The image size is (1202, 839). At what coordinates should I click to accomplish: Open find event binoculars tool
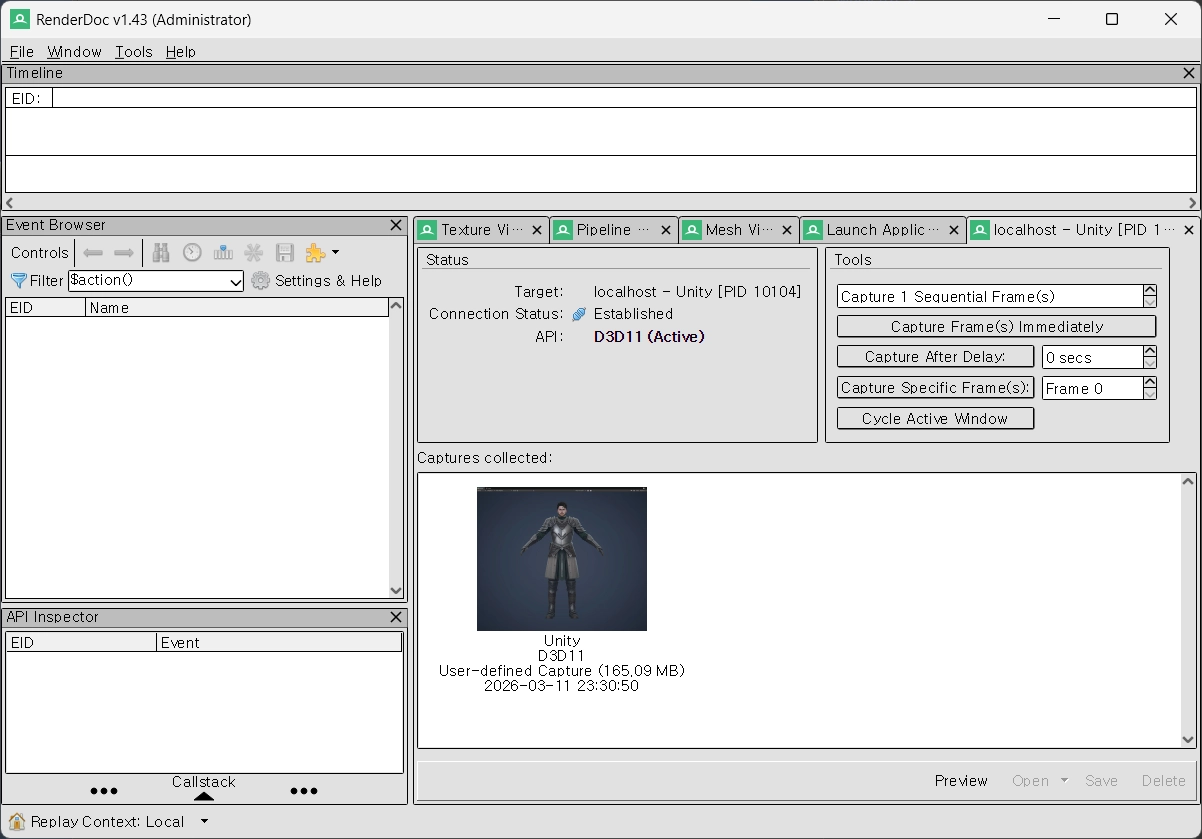pos(161,253)
